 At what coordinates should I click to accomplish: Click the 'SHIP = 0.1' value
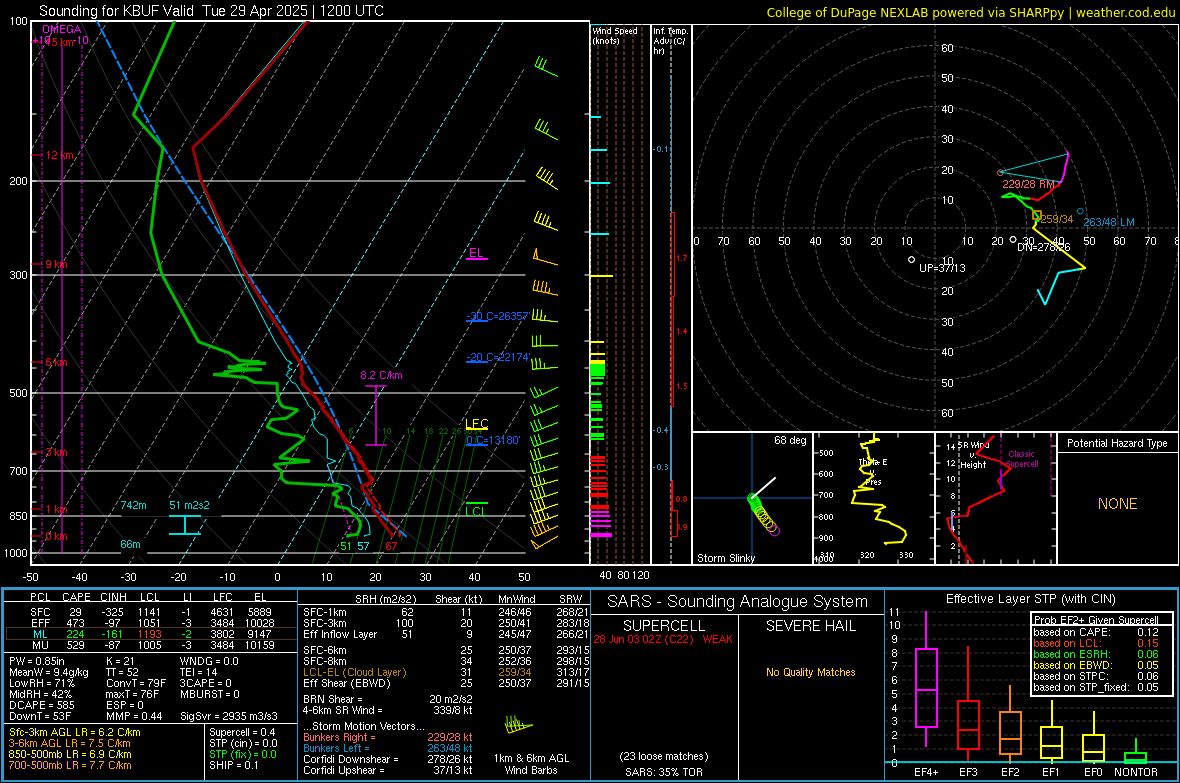233,765
